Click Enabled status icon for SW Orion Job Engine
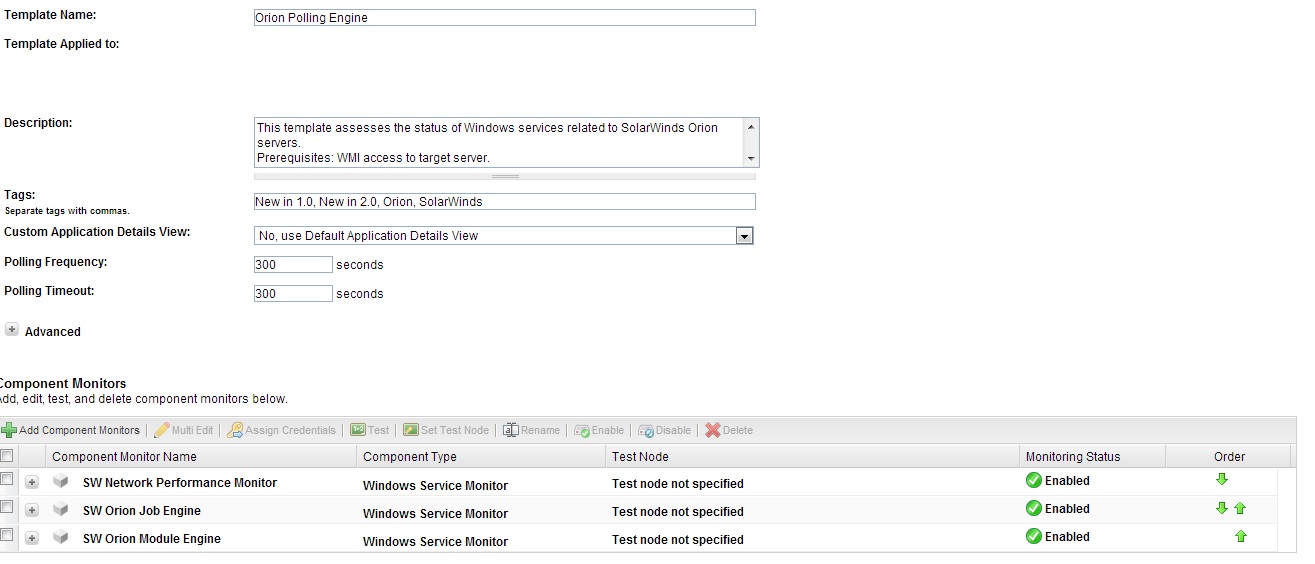 [1034, 509]
